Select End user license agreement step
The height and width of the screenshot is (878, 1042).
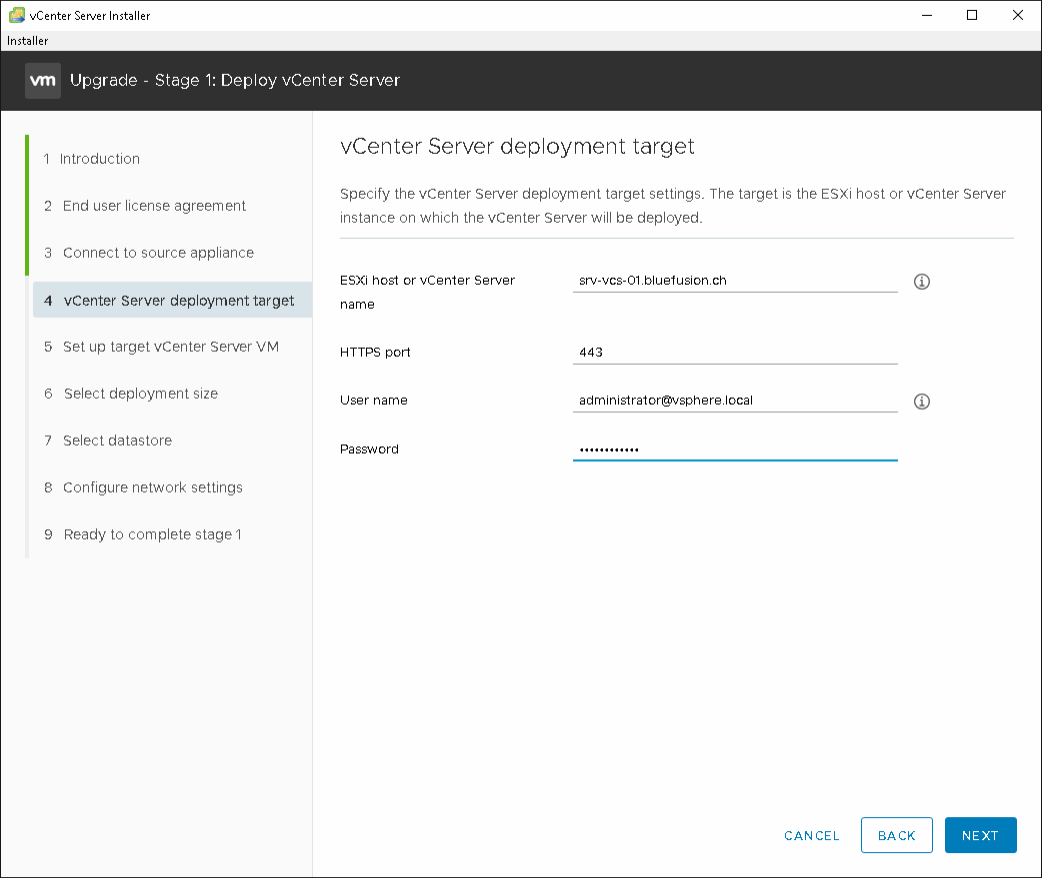click(154, 206)
